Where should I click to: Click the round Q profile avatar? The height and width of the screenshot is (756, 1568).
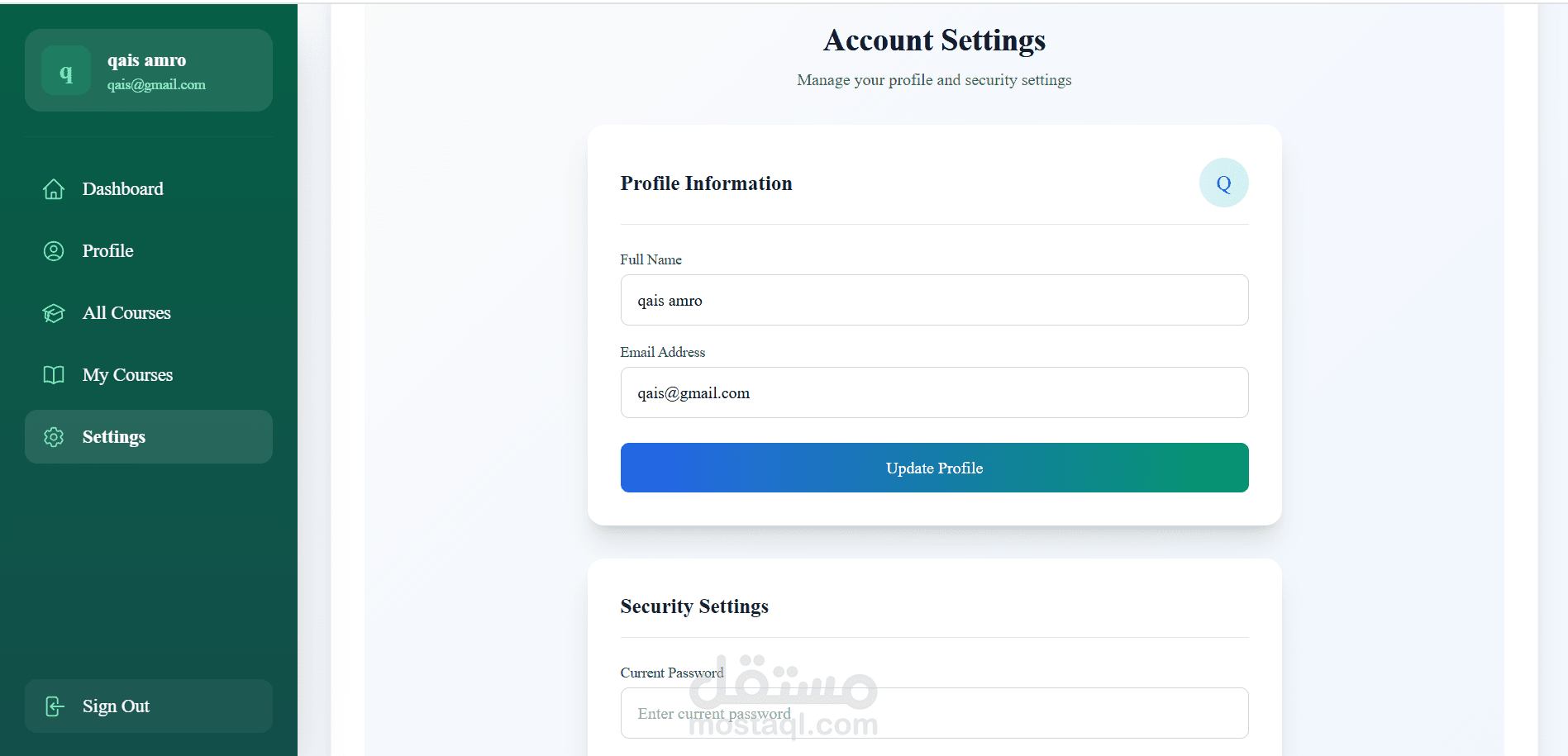(x=1223, y=183)
